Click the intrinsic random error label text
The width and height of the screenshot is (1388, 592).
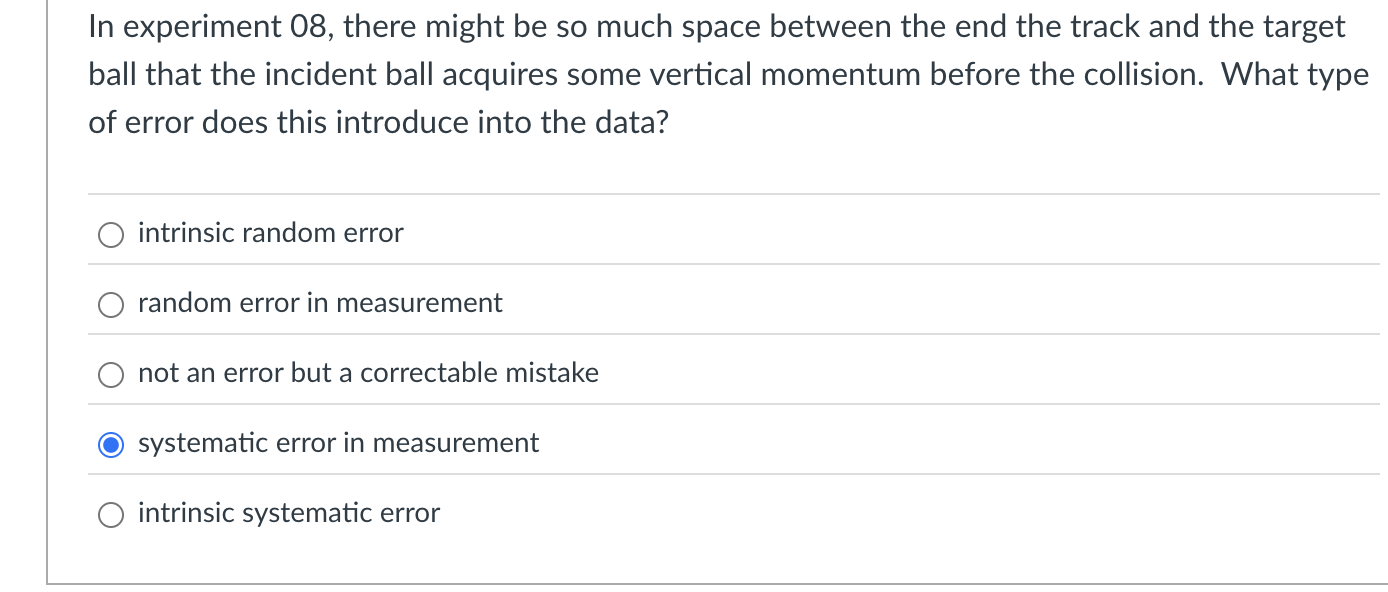click(x=270, y=232)
